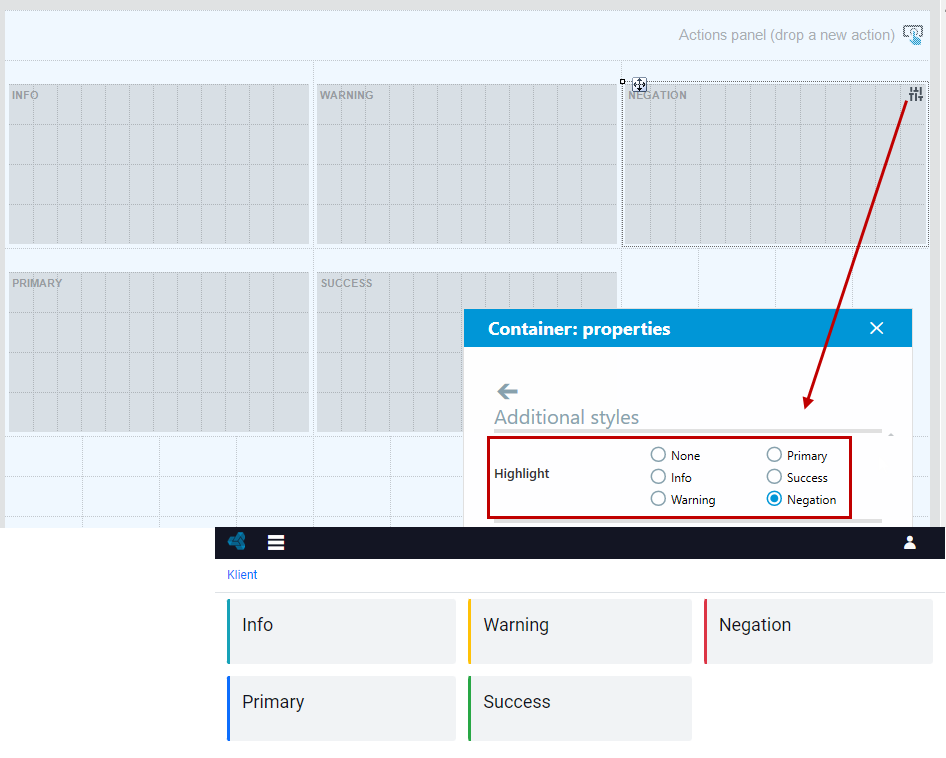Click the Negation card in the preview

(819, 631)
